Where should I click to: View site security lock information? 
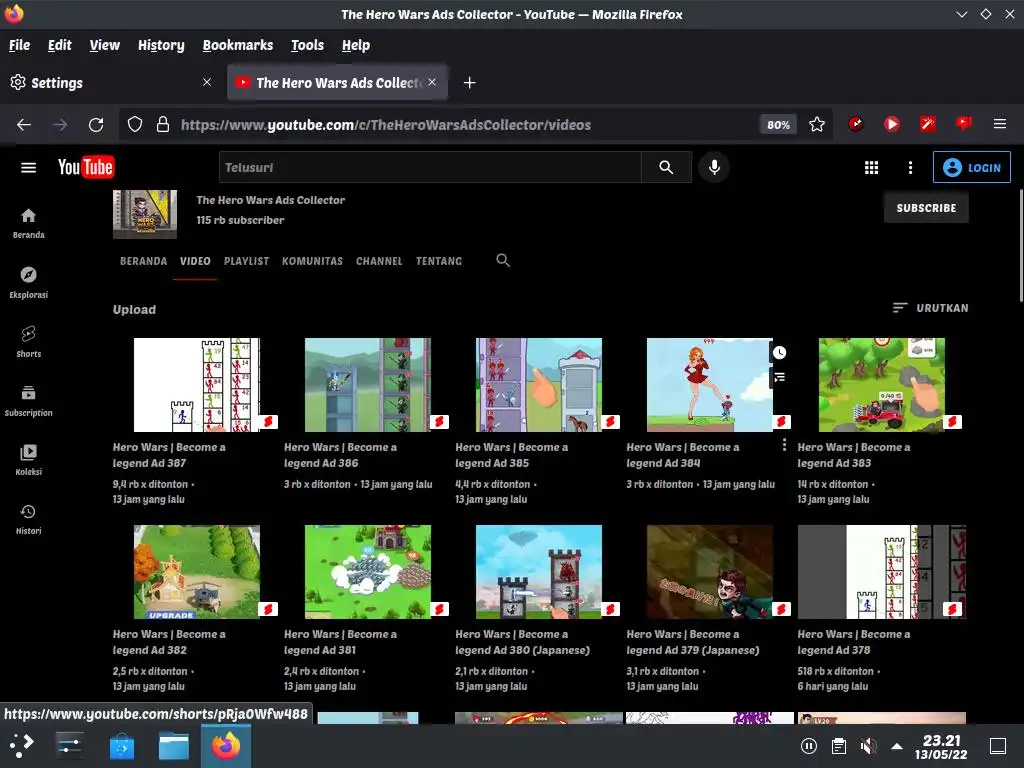click(163, 124)
